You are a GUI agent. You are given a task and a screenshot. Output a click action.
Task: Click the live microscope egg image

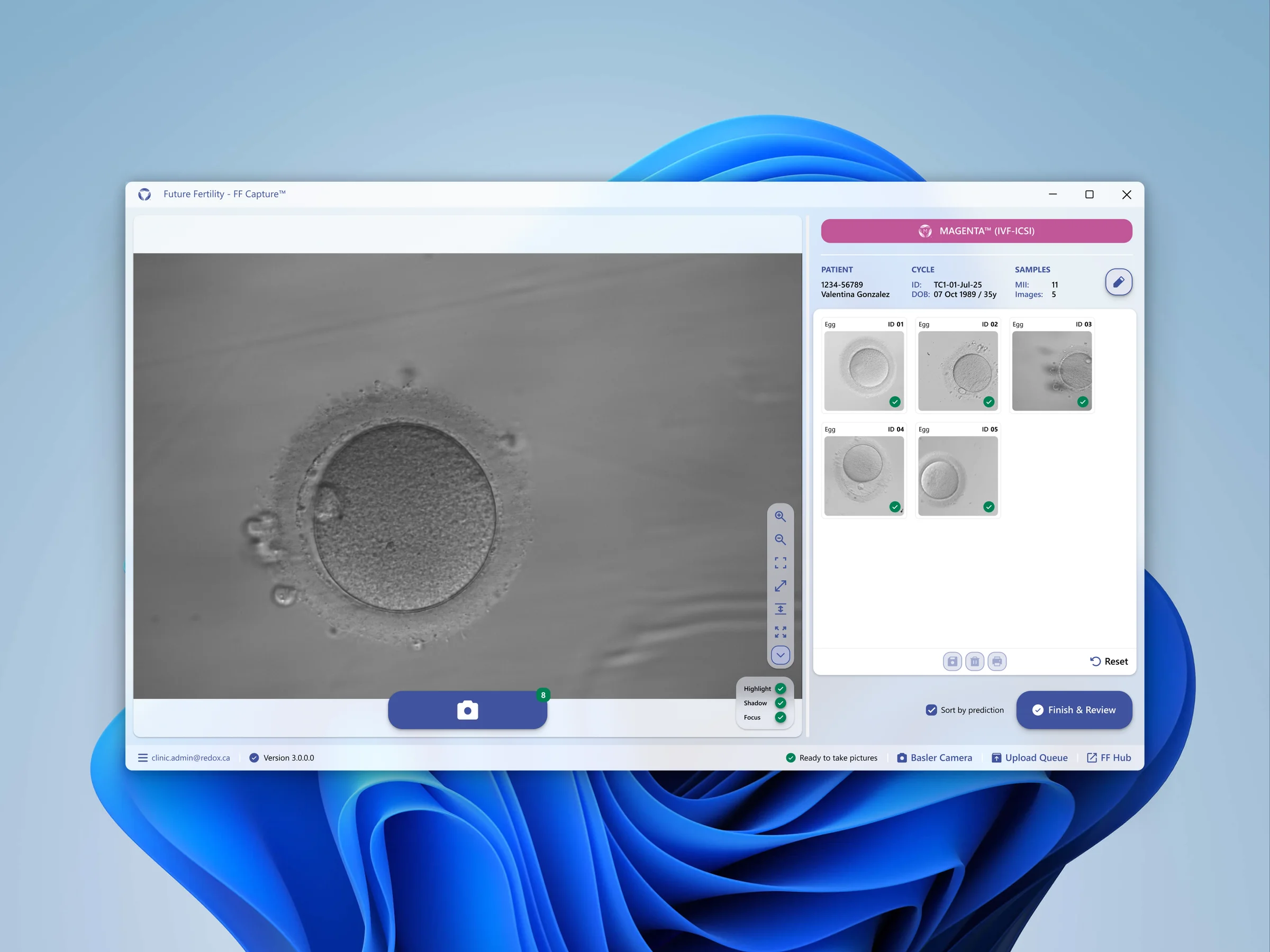tap(467, 475)
